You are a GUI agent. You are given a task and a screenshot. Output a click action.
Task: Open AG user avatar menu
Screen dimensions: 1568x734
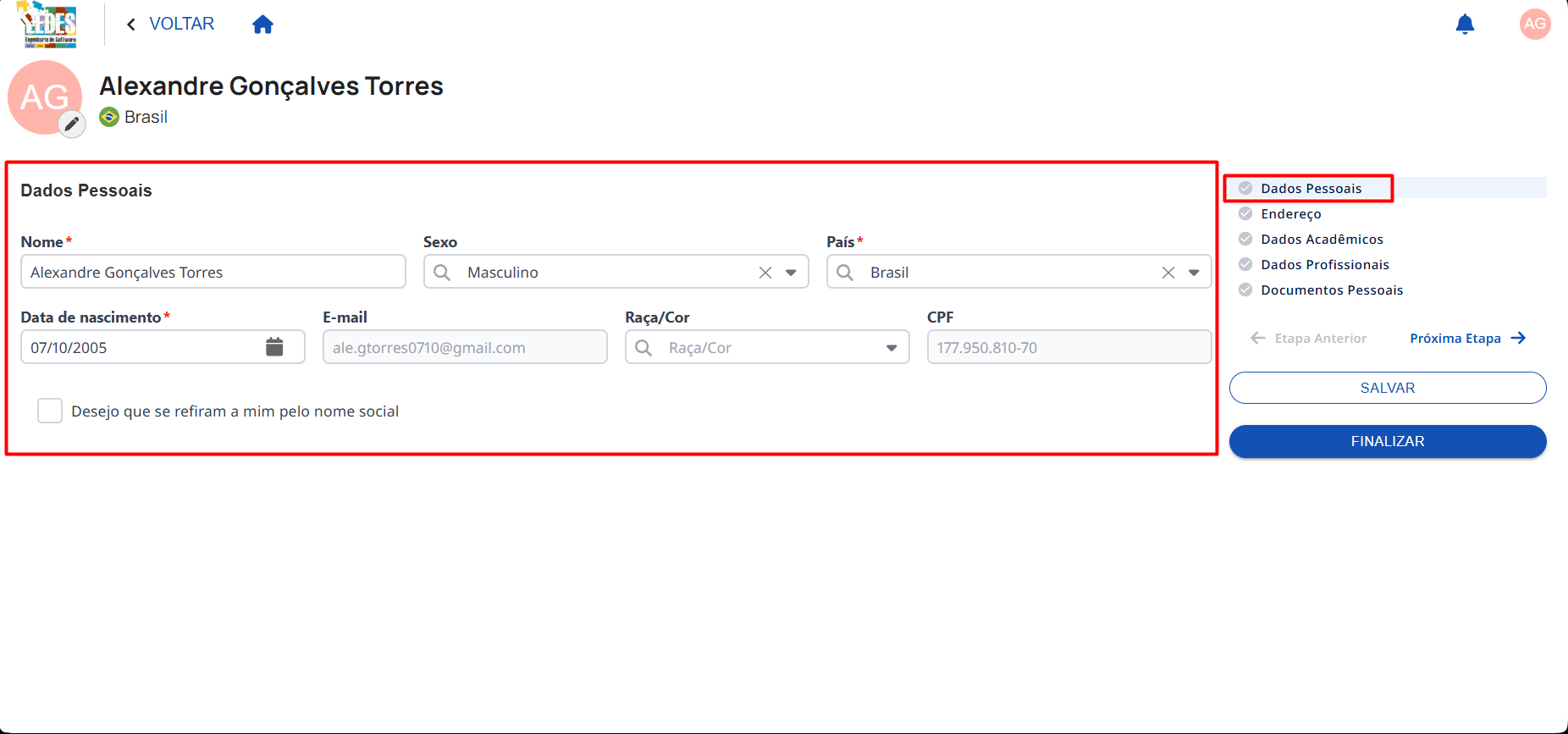1535,24
